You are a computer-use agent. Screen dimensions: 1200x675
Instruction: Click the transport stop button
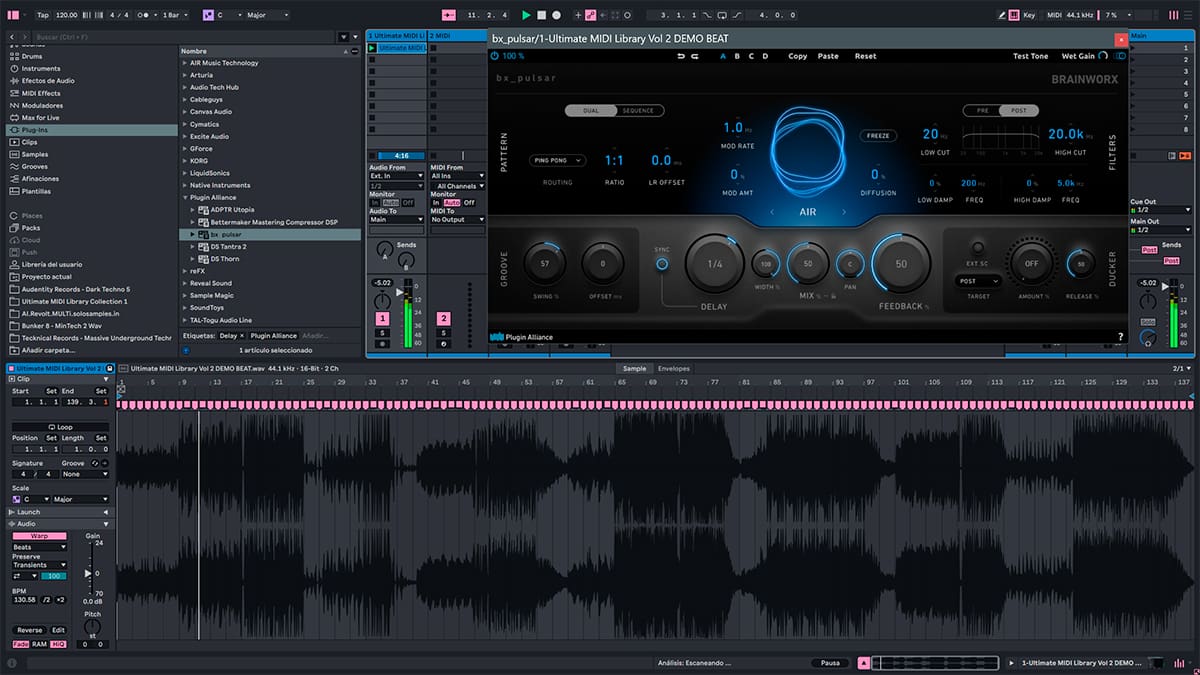tap(541, 15)
